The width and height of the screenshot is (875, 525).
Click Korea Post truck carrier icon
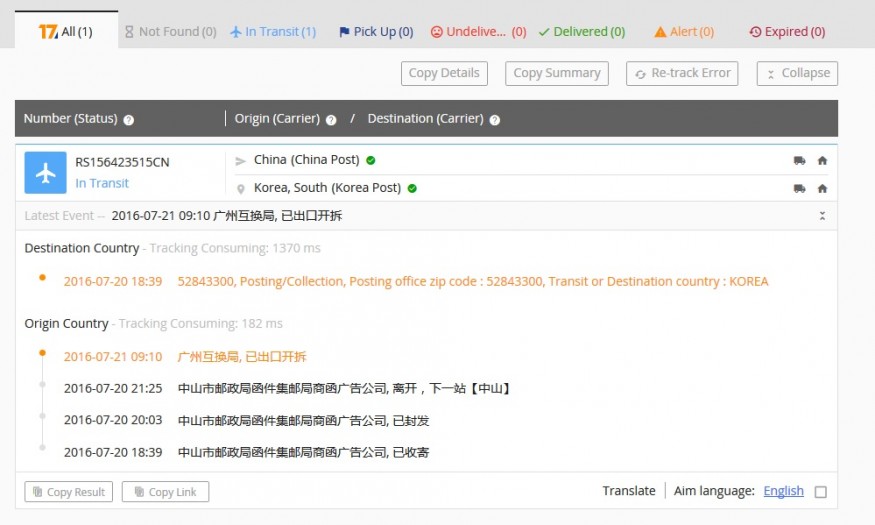[x=799, y=188]
